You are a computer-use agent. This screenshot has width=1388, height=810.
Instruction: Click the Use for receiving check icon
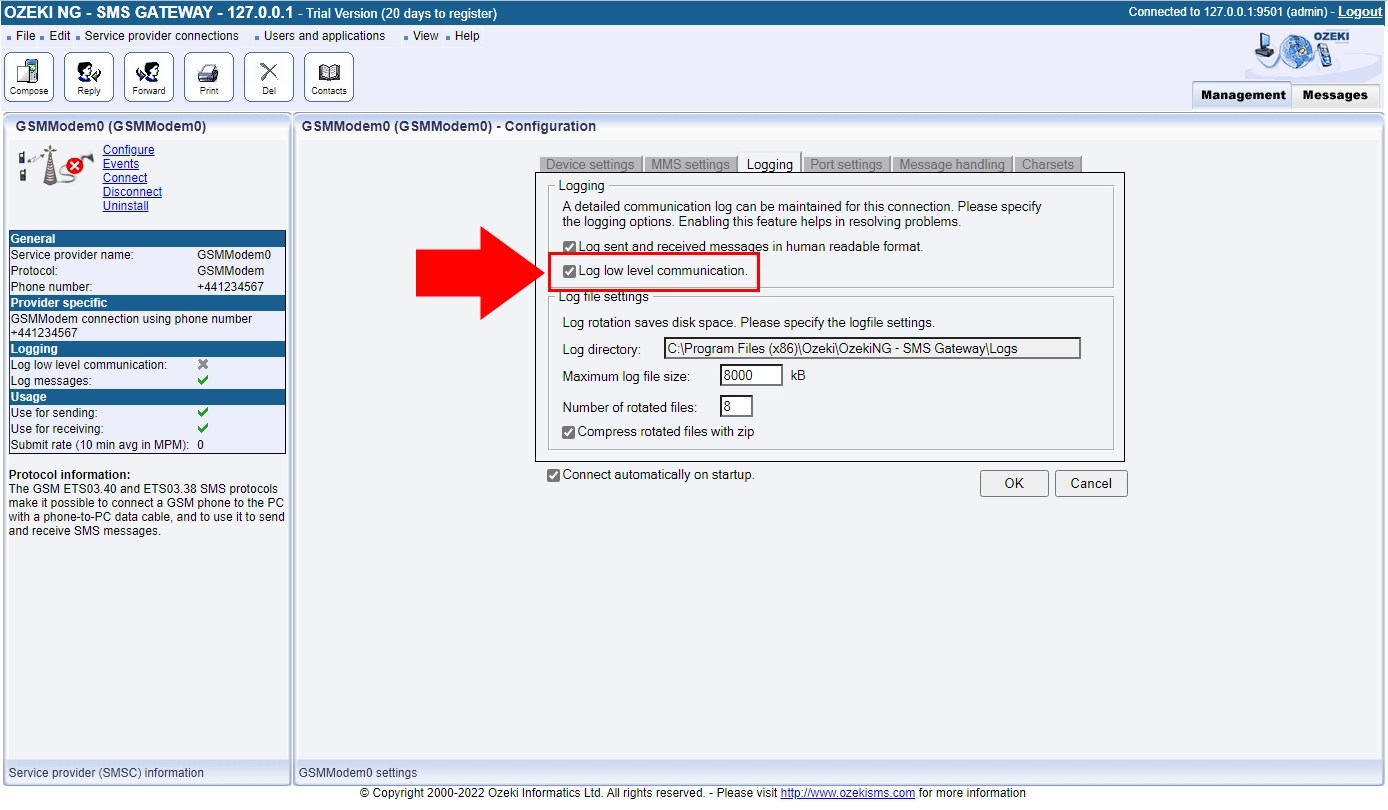click(203, 429)
